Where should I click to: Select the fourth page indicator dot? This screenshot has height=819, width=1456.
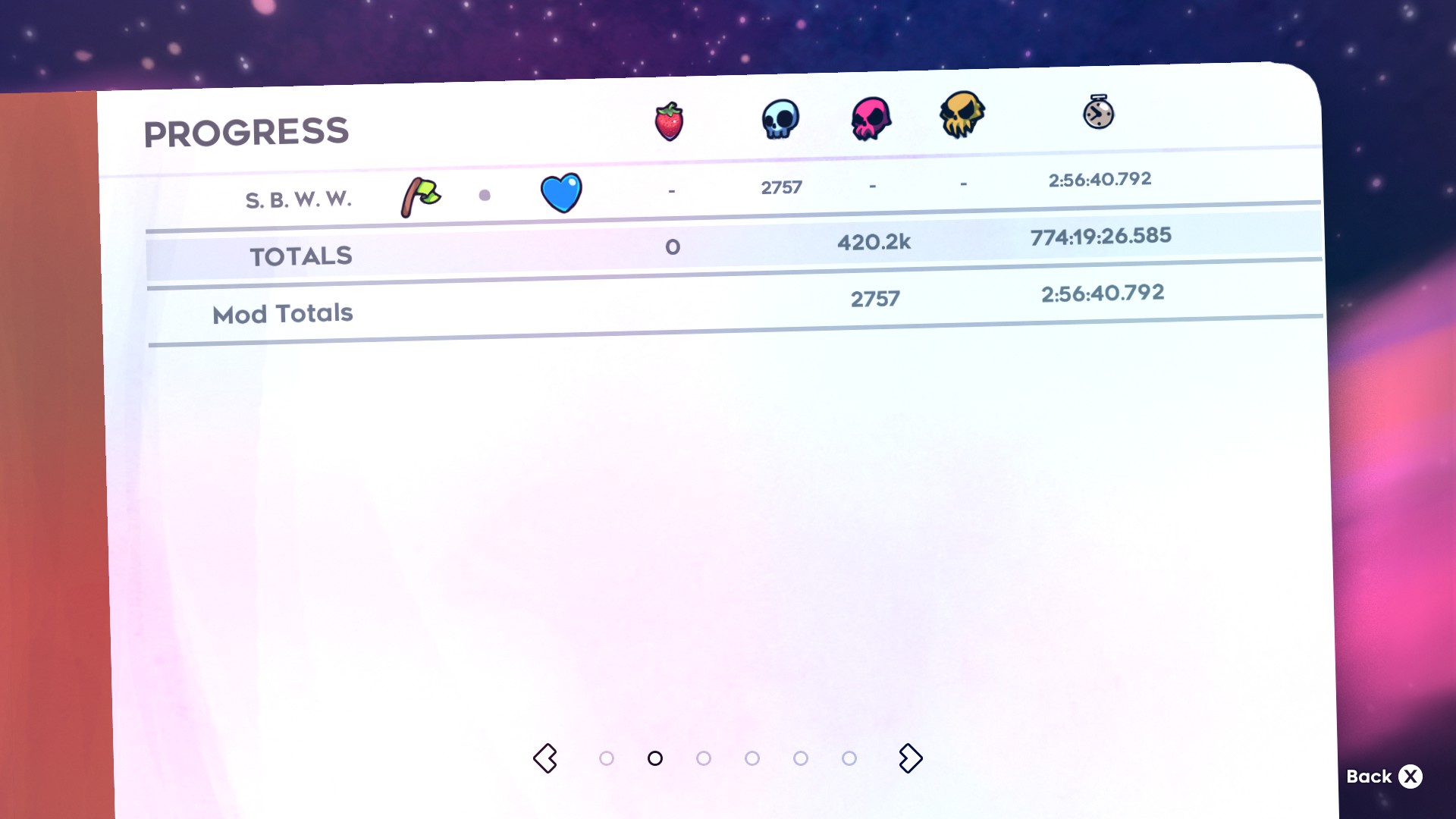tap(752, 758)
